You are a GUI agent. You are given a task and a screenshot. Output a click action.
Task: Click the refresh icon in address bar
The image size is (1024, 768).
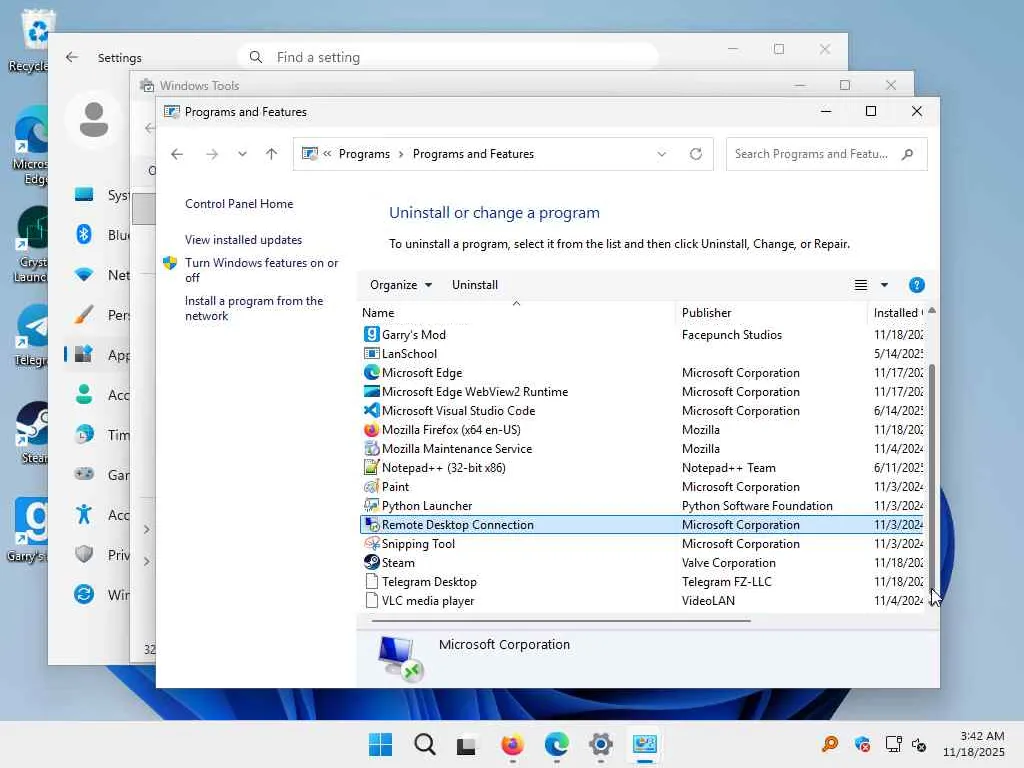click(696, 154)
